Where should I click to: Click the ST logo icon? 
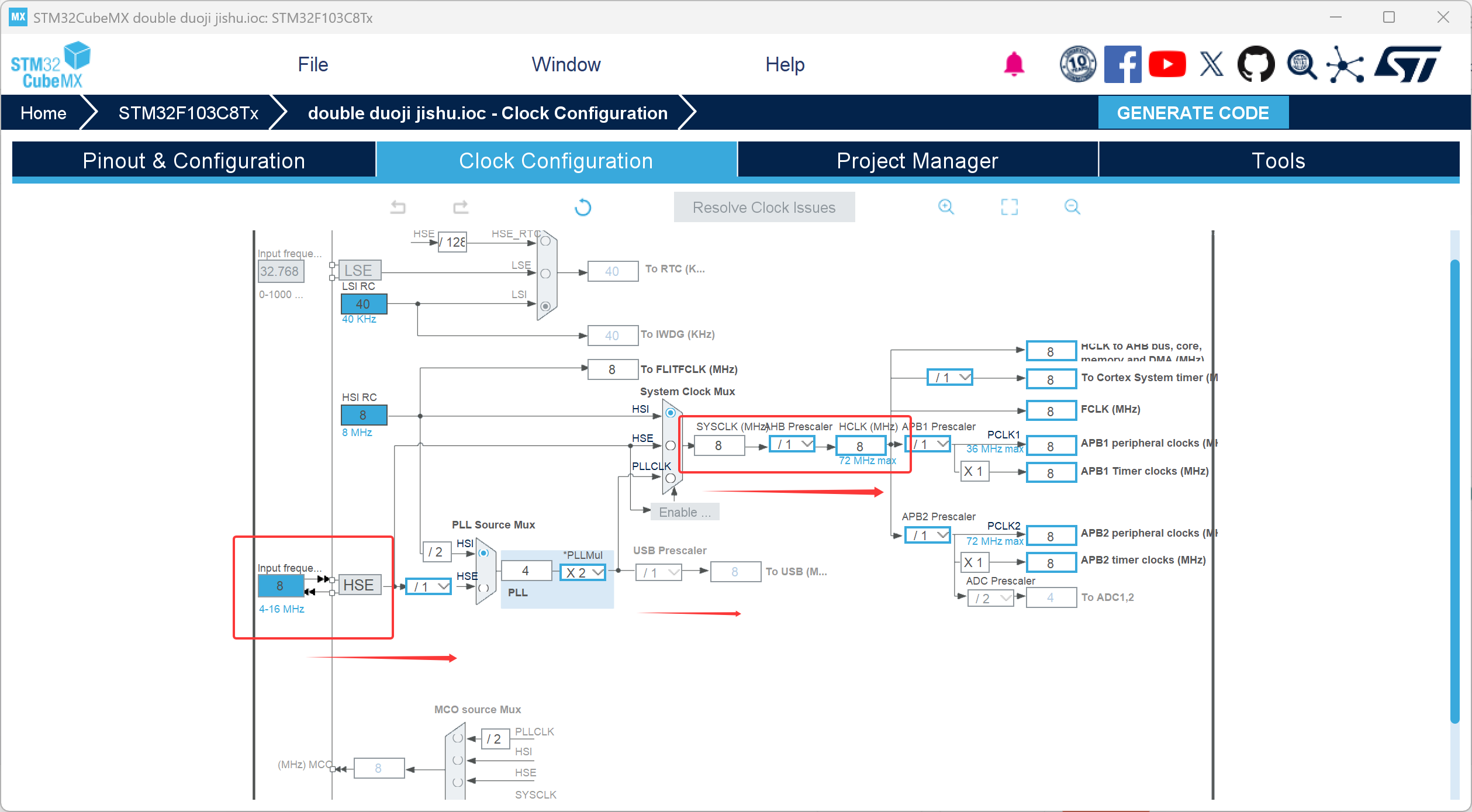1407,64
